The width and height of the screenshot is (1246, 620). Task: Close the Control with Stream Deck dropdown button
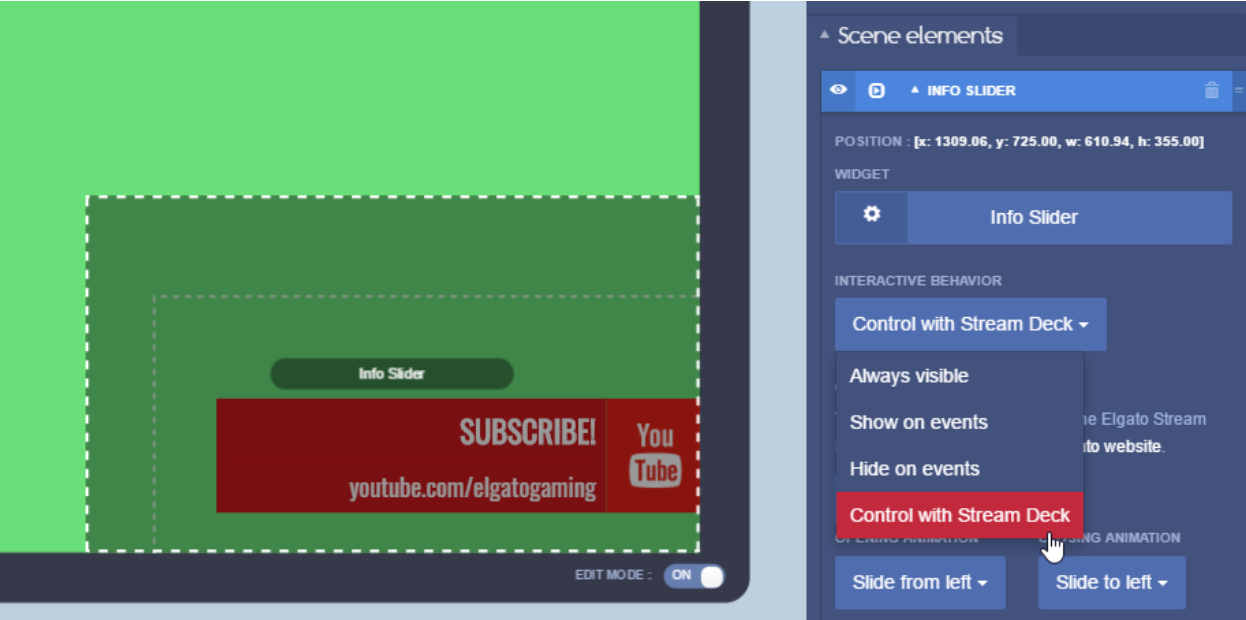[x=970, y=324]
